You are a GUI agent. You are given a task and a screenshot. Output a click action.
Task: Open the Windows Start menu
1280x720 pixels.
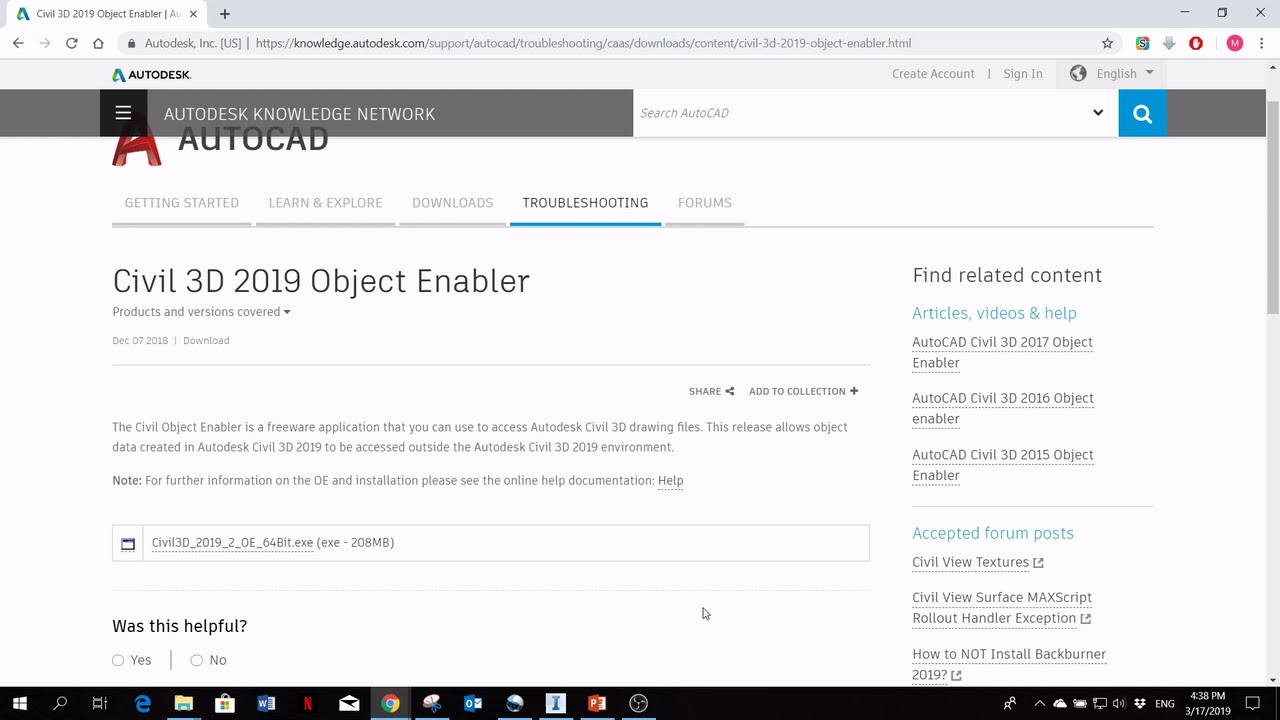tap(19, 703)
